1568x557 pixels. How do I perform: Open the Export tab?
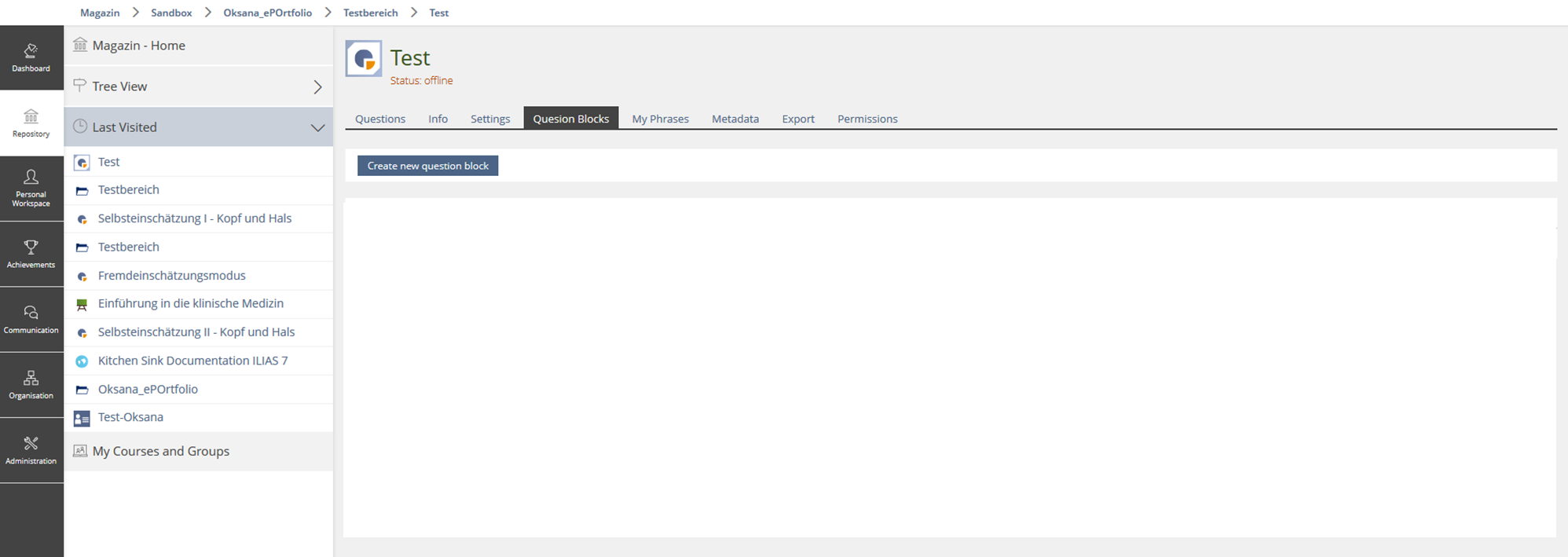(798, 119)
